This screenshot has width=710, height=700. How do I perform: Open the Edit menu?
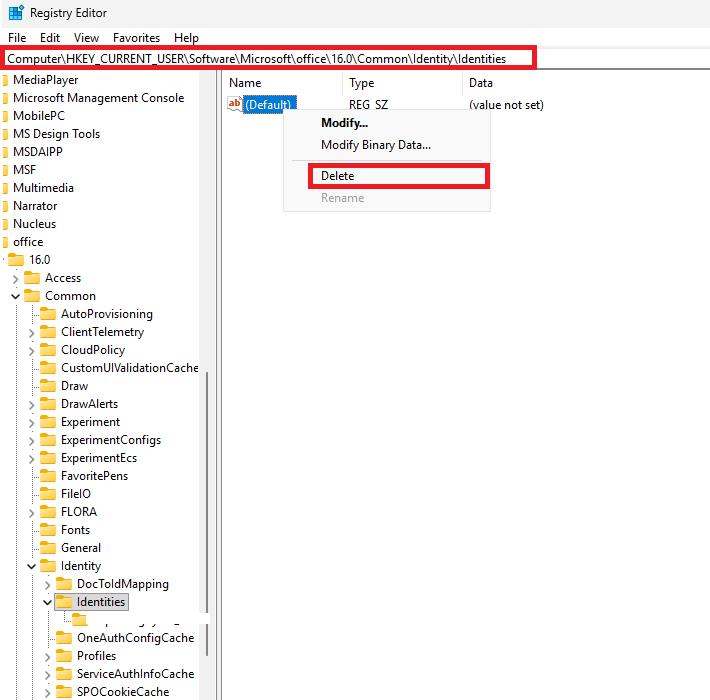(50, 38)
